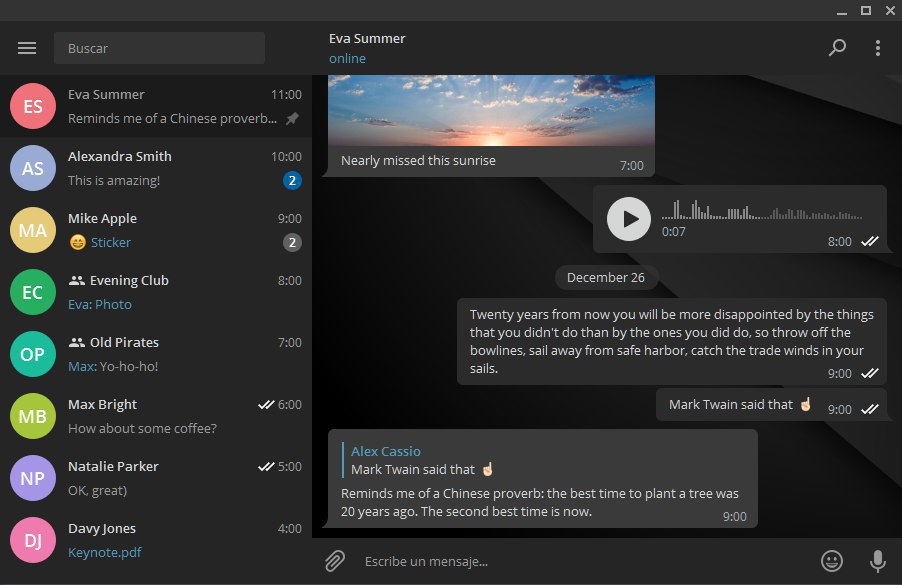Click the Chinese proverb reply message text
The image size is (902, 585).
pyautogui.click(x=540, y=502)
